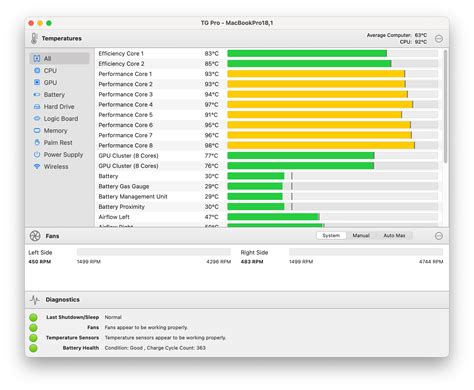The image size is (474, 390).
Task: Click the GPU icon in sidebar
Action: coord(37,82)
